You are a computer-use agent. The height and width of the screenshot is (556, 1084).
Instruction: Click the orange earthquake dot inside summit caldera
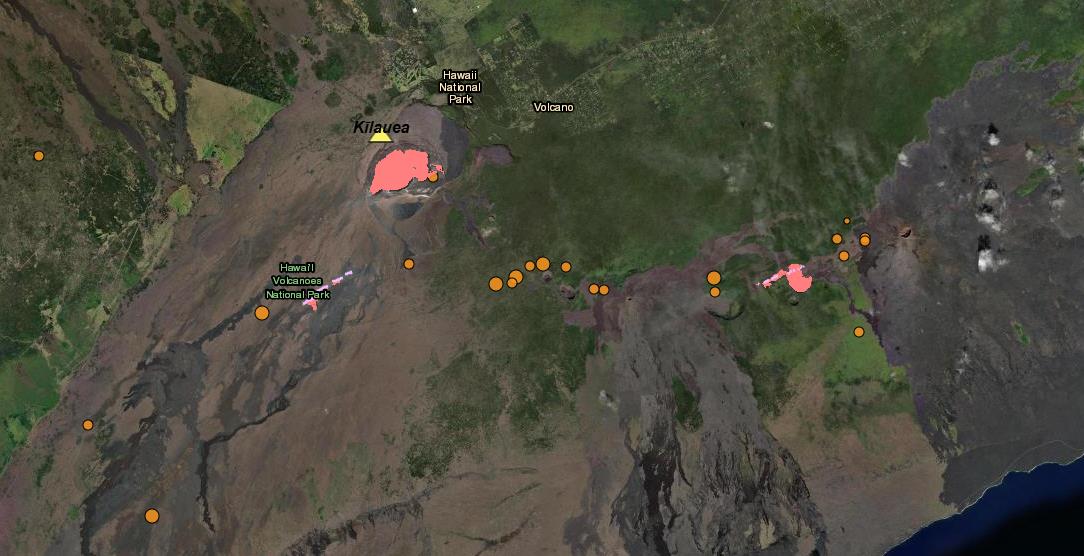coord(432,176)
